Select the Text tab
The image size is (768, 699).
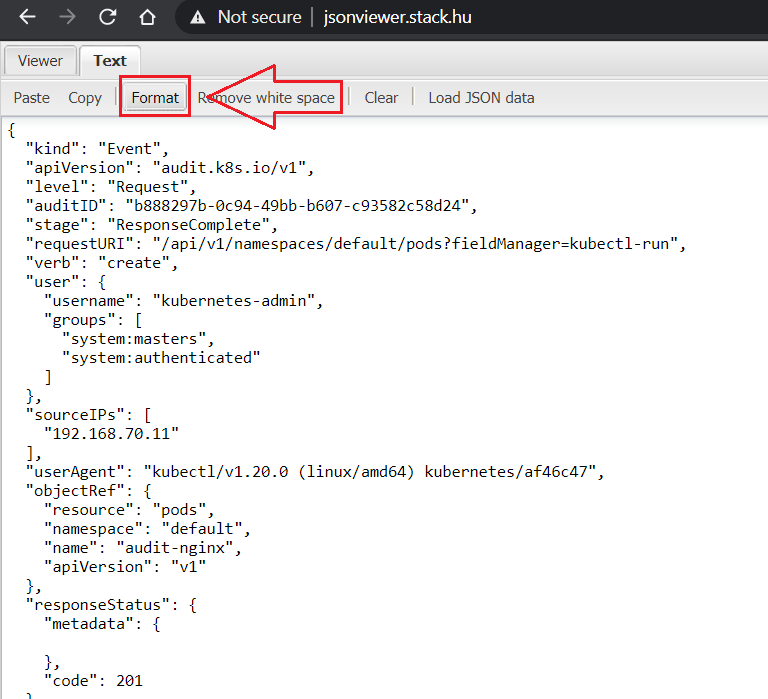[x=110, y=60]
